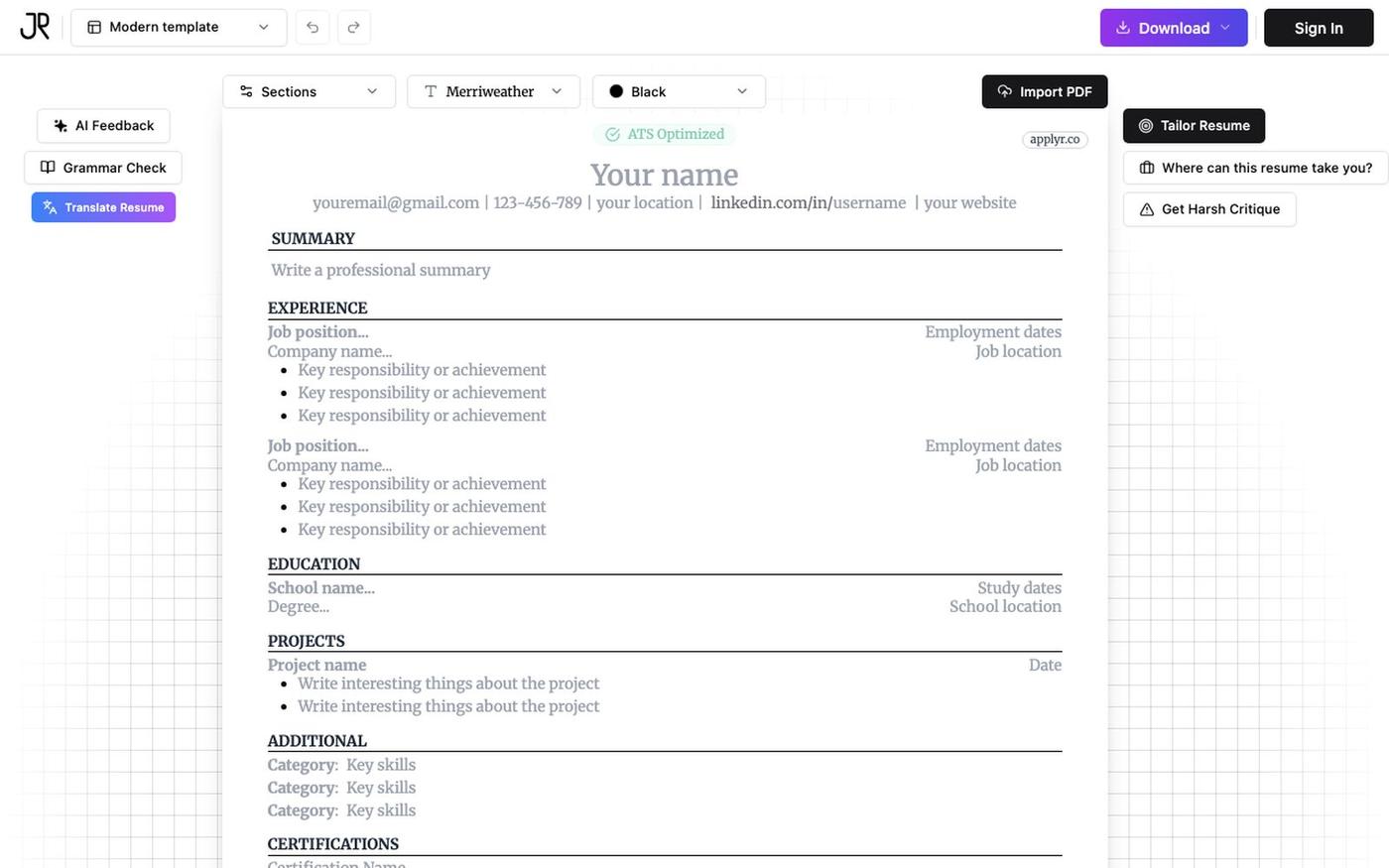Viewport: 1389px width, 868px height.
Task: Click the School location field
Action: (x=1005, y=606)
